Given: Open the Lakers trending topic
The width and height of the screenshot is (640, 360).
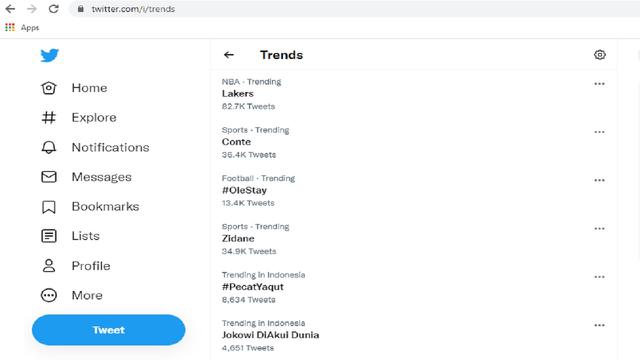Looking at the screenshot, I should 238,93.
